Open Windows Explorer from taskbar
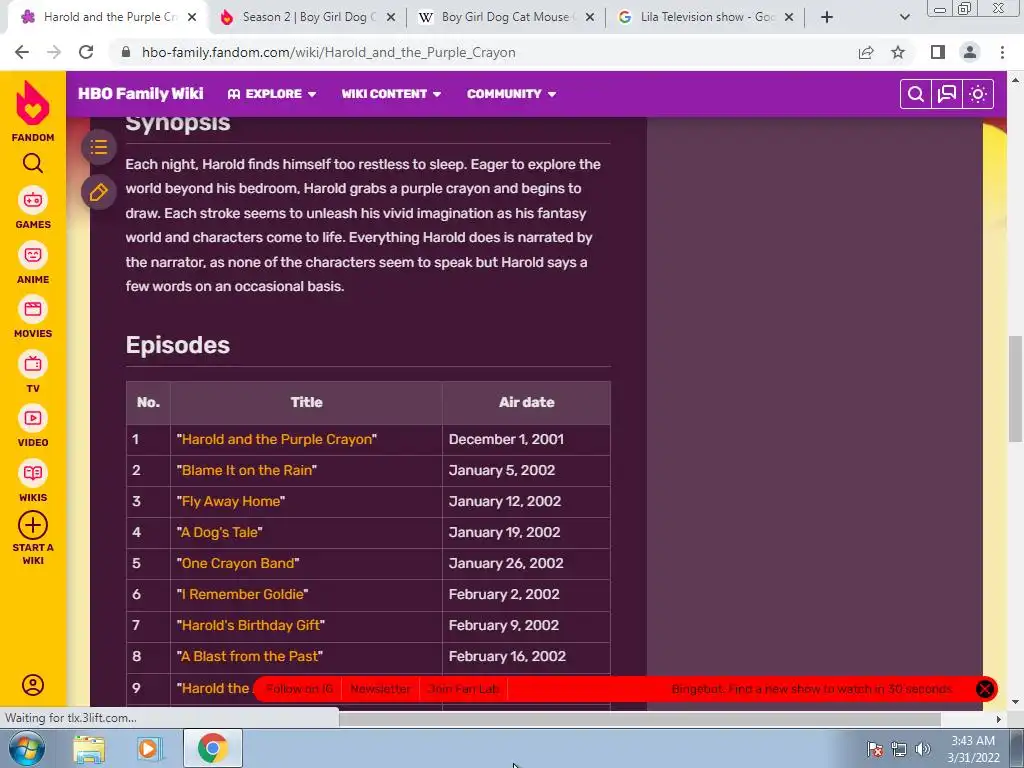This screenshot has height=768, width=1024. click(89, 749)
